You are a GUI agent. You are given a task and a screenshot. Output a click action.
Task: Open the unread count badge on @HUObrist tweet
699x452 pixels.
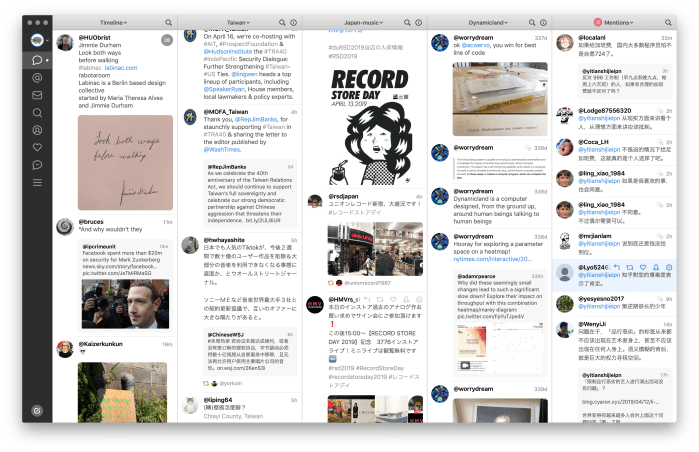click(167, 40)
